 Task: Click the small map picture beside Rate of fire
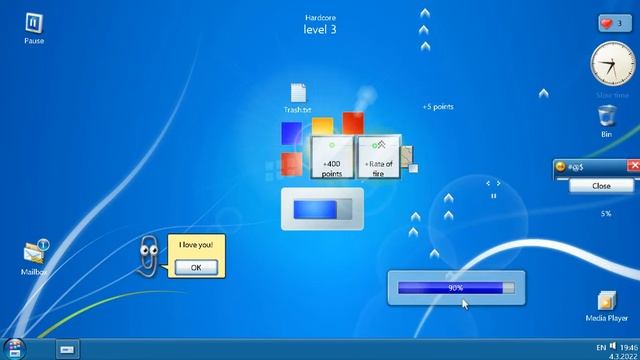click(407, 157)
